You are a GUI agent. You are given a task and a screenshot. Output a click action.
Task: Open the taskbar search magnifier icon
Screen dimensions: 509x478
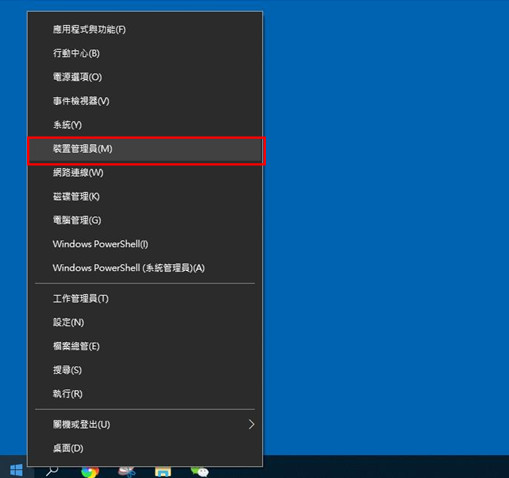point(52,471)
